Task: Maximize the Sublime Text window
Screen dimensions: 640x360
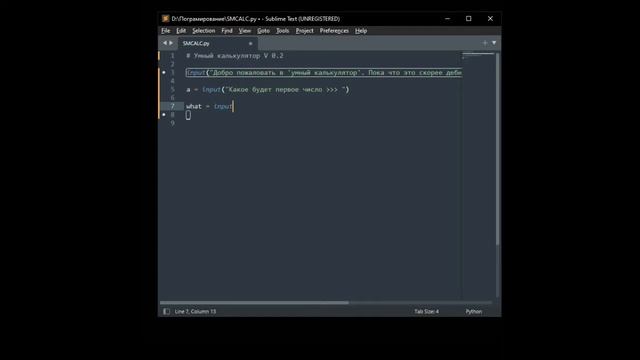Action: 469,19
